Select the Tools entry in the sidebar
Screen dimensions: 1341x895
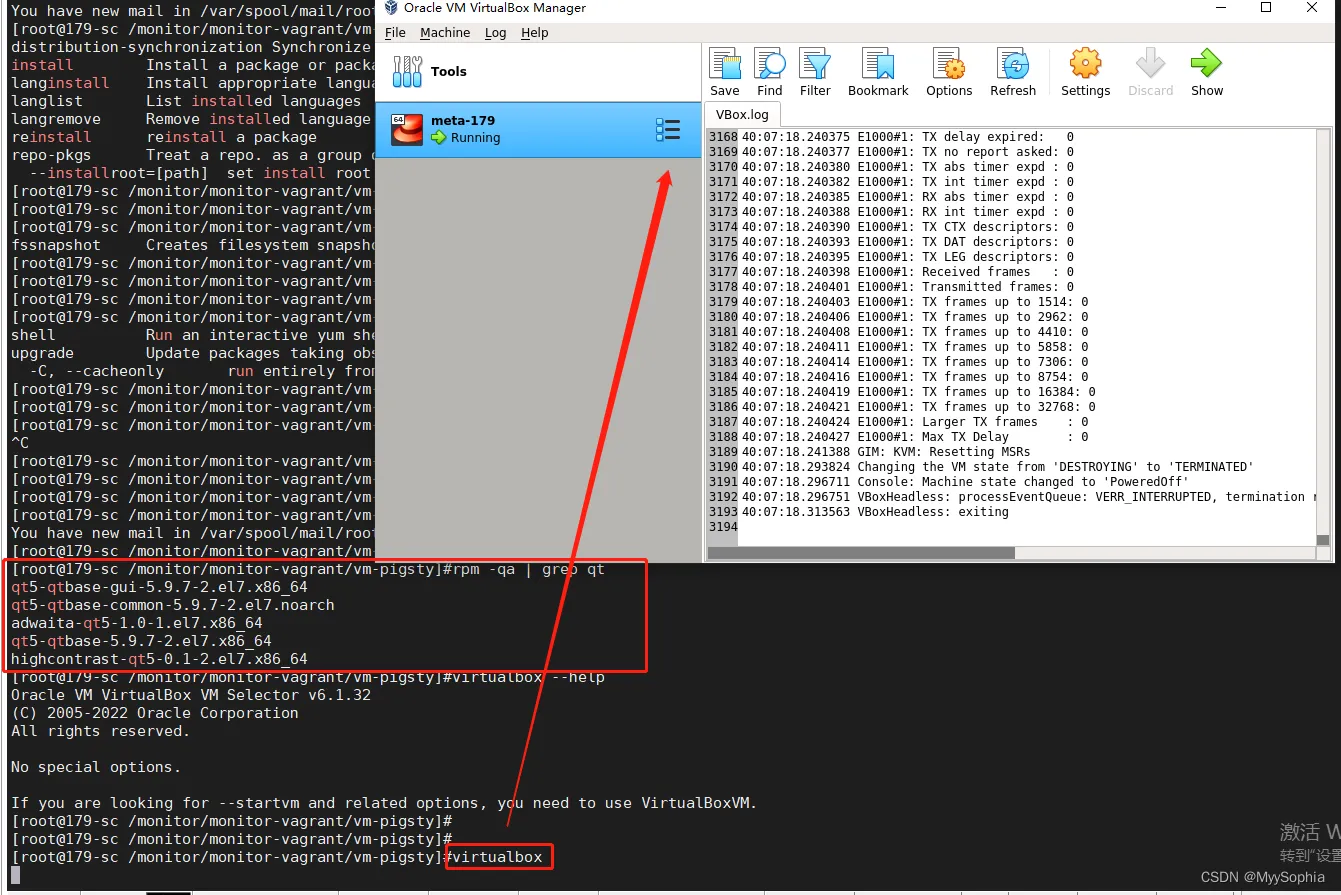tap(538, 72)
